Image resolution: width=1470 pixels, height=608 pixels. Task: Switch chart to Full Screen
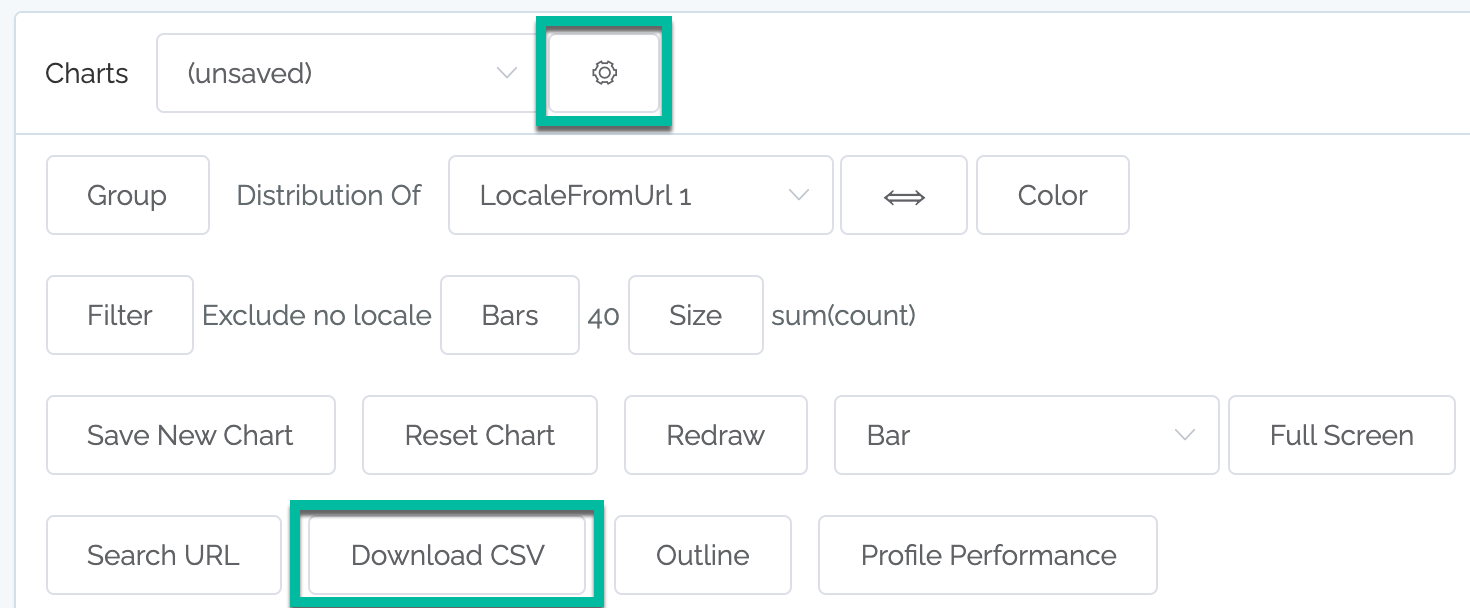pyautogui.click(x=1342, y=435)
